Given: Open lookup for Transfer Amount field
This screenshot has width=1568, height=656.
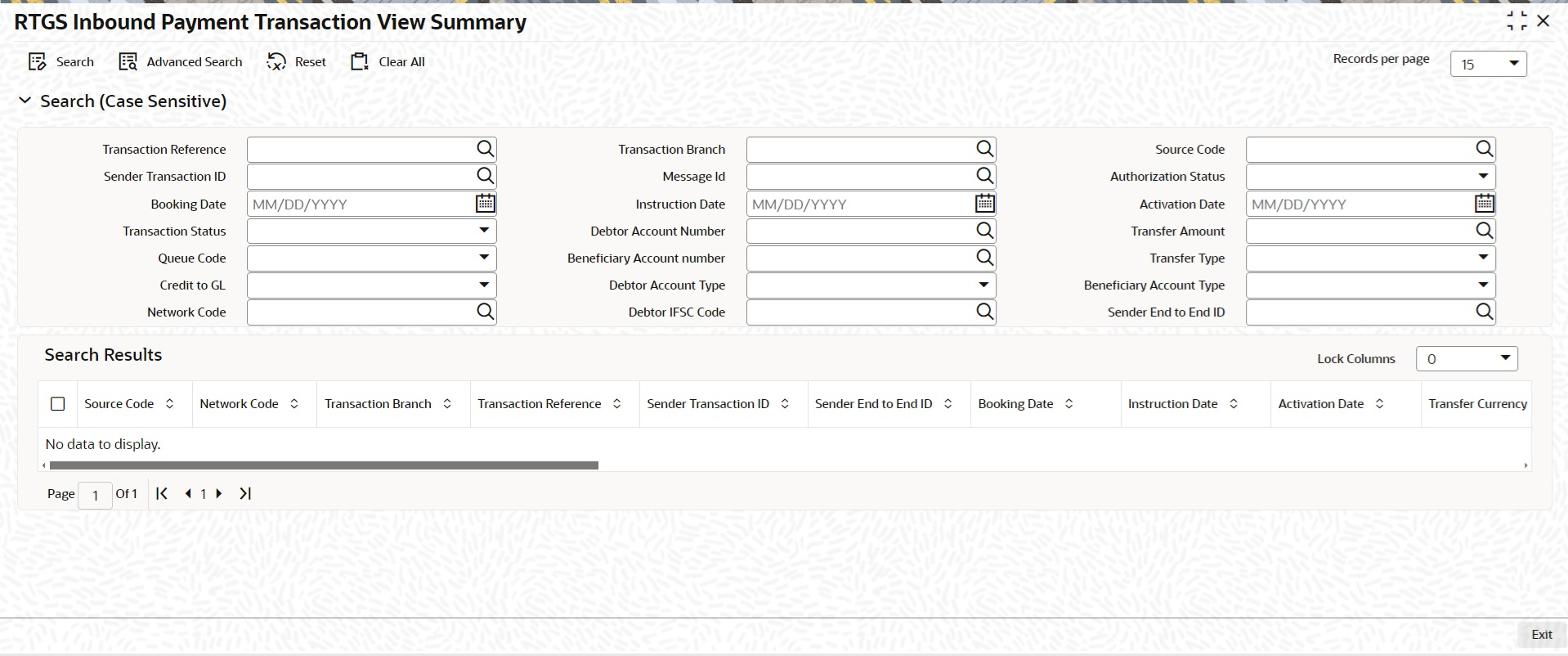Looking at the screenshot, I should click(1484, 231).
